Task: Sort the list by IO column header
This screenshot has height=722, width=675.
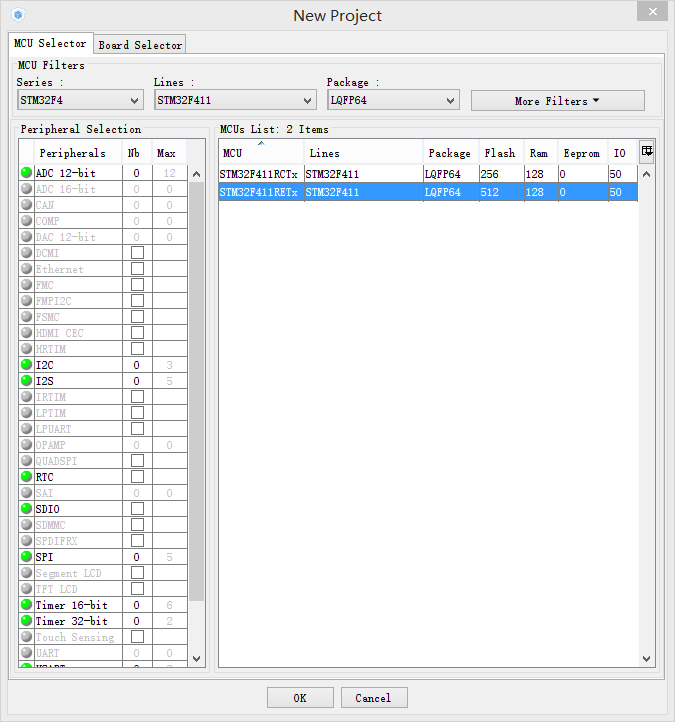Action: click(623, 152)
